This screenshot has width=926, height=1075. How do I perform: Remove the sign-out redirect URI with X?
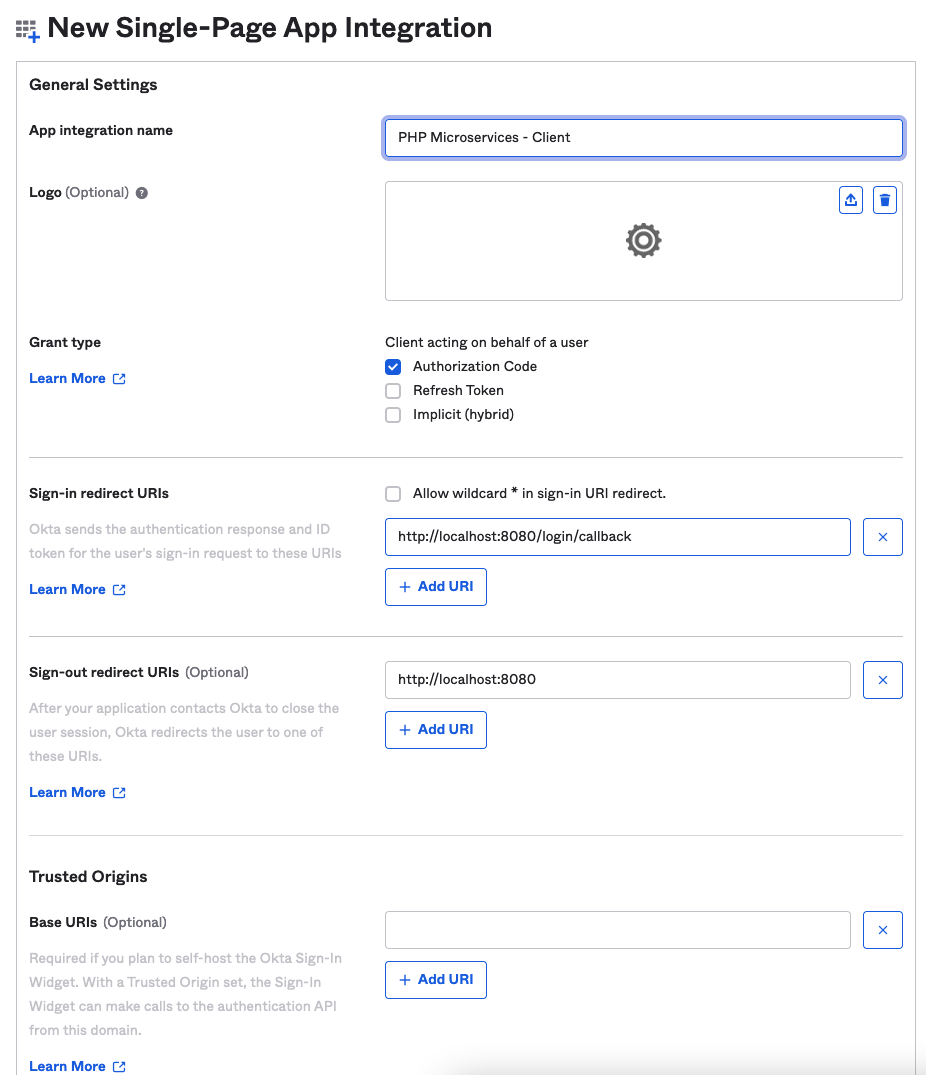(882, 680)
